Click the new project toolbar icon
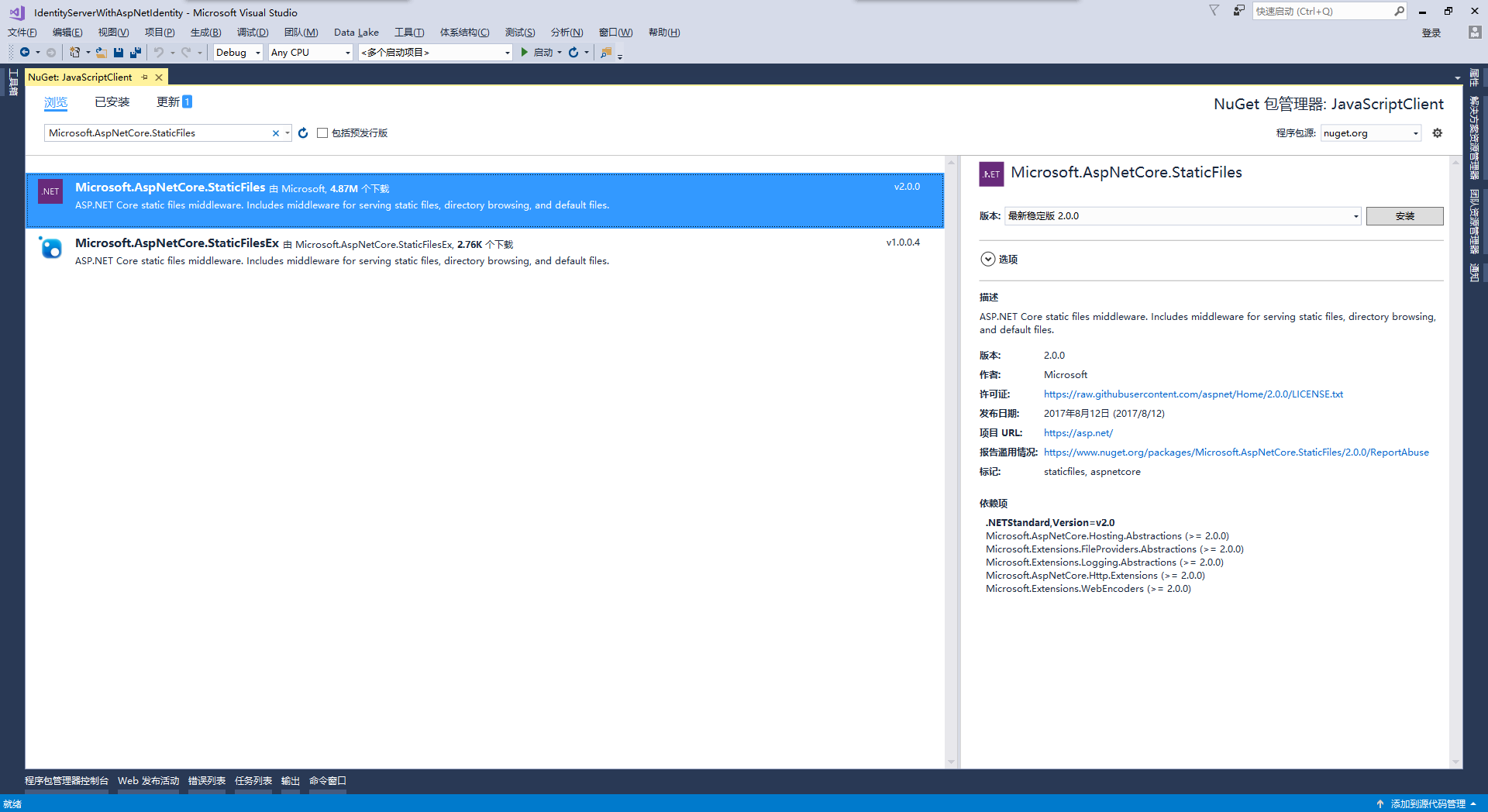Screen dimensions: 1488x812 pos(74,52)
